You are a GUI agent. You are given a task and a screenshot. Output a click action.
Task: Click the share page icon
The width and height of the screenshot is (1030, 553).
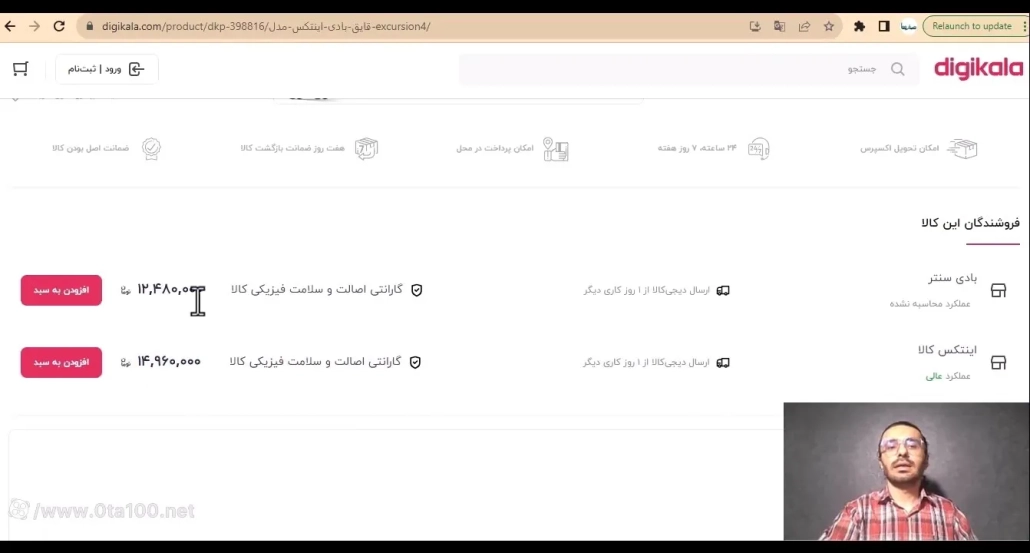click(x=804, y=26)
